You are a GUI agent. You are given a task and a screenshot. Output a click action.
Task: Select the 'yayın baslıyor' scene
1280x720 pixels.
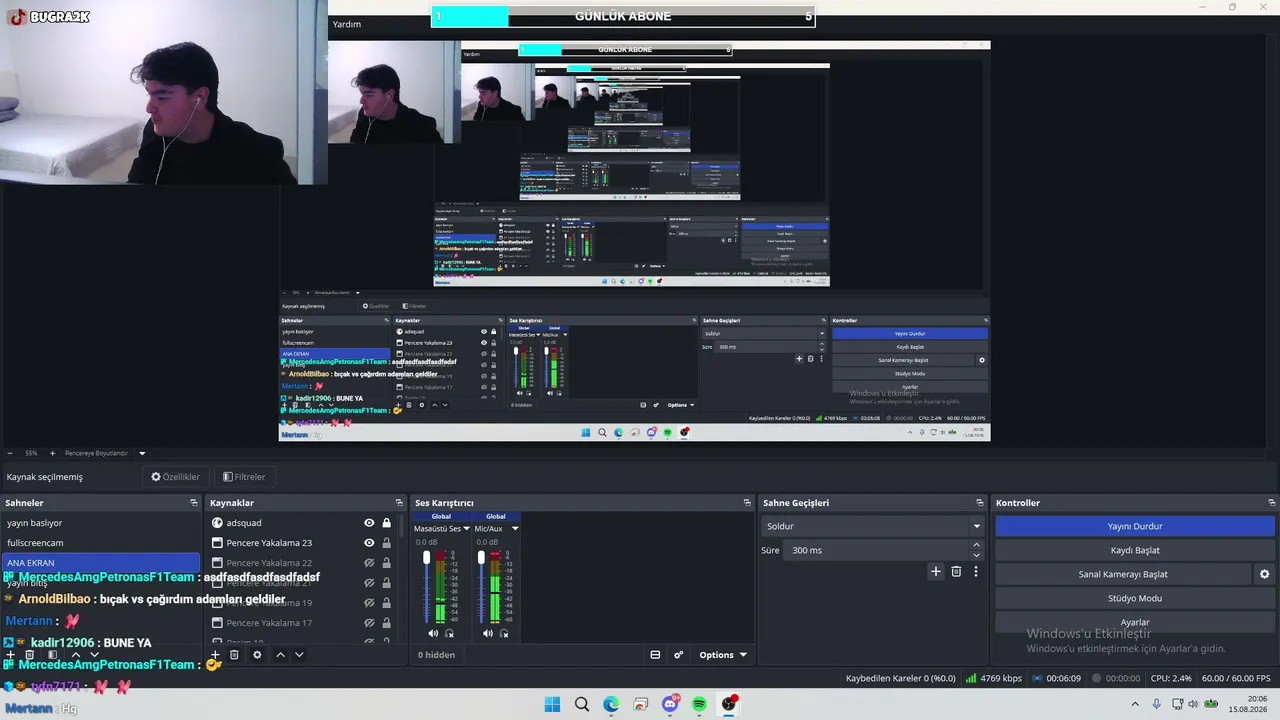coord(100,523)
